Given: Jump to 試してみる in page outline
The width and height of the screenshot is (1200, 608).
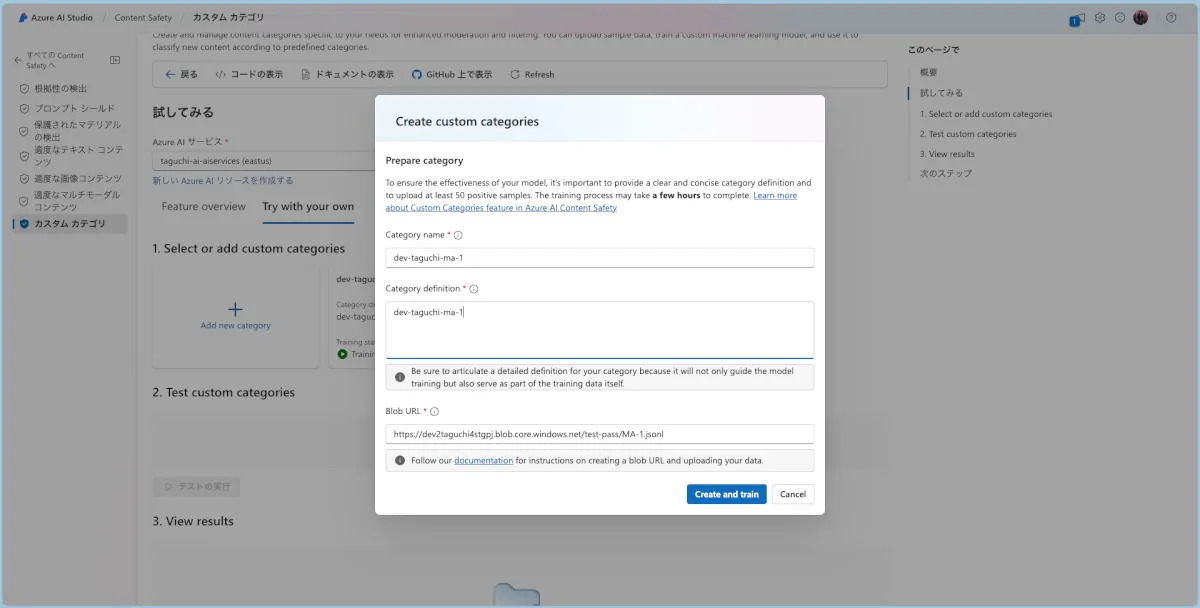Looking at the screenshot, I should [942, 92].
